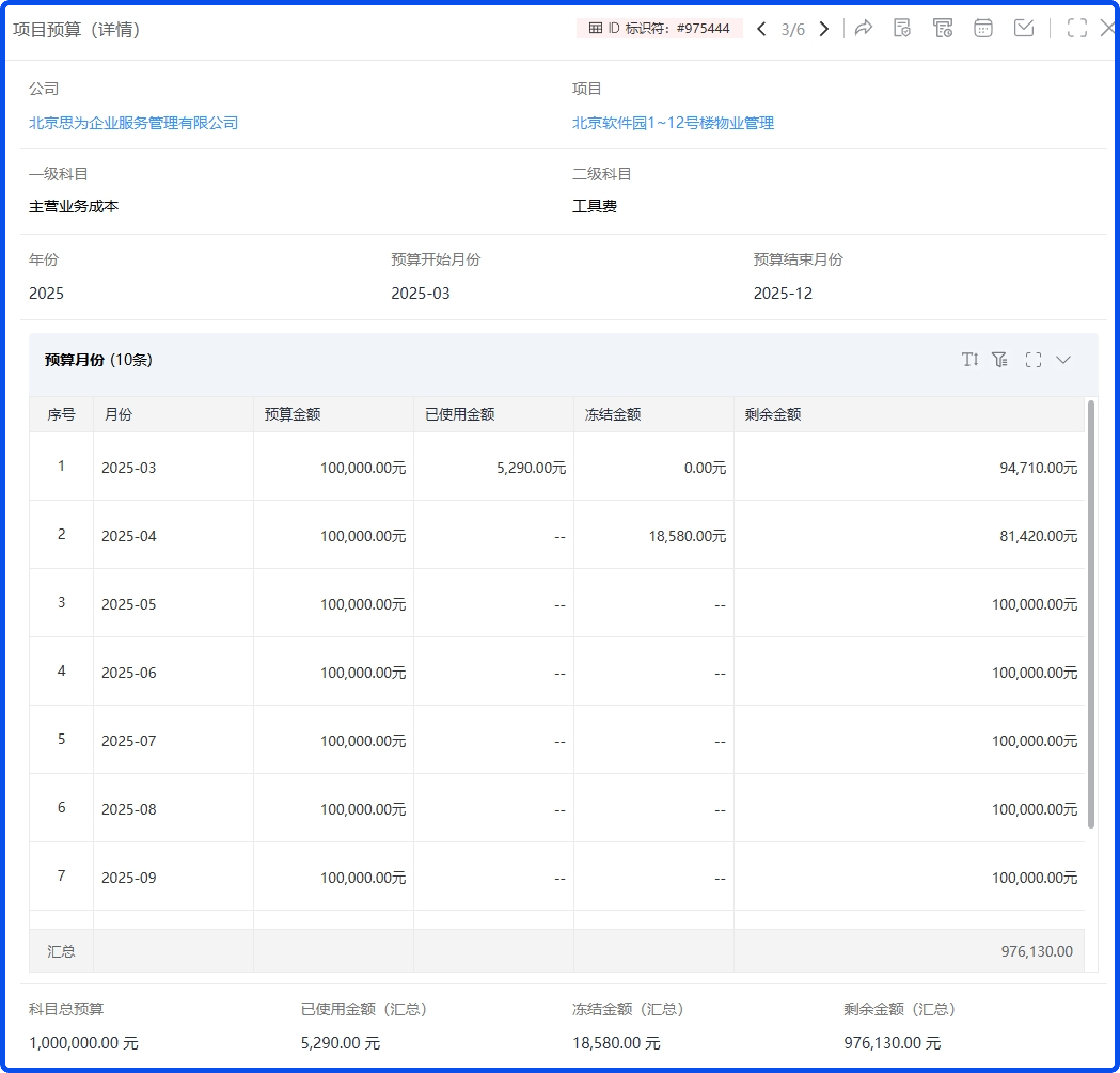Open the filter icon on the 预算月份 table

point(1000,360)
